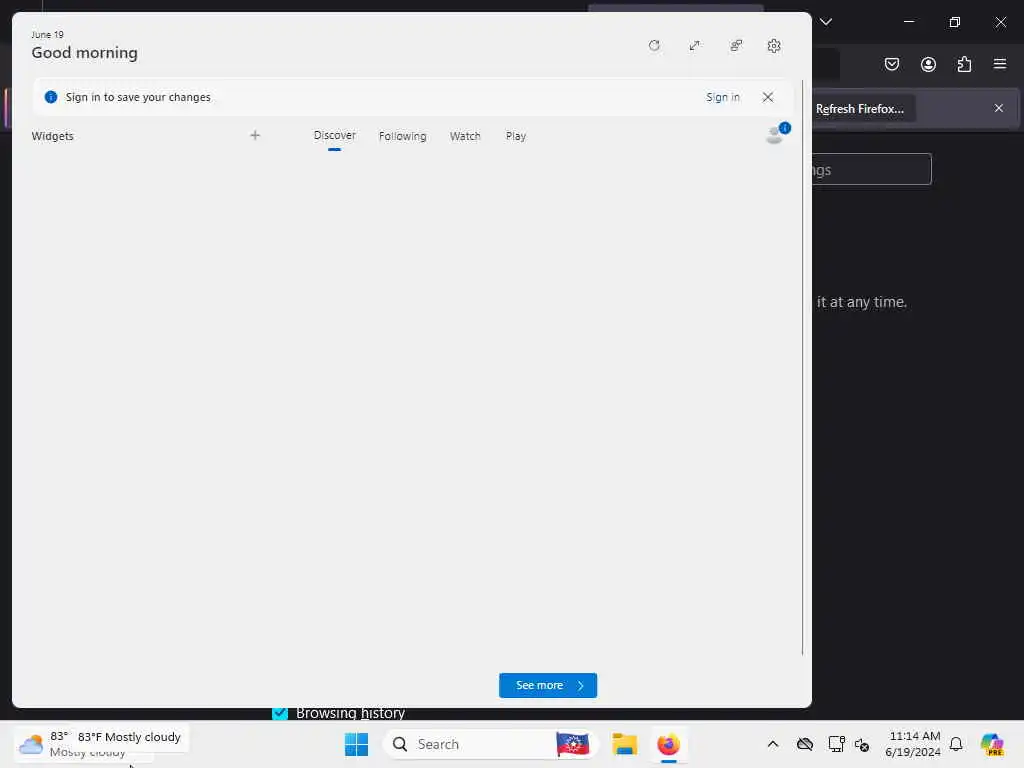1024x768 pixels.
Task: Open the Firefox account icon
Action: pos(928,64)
